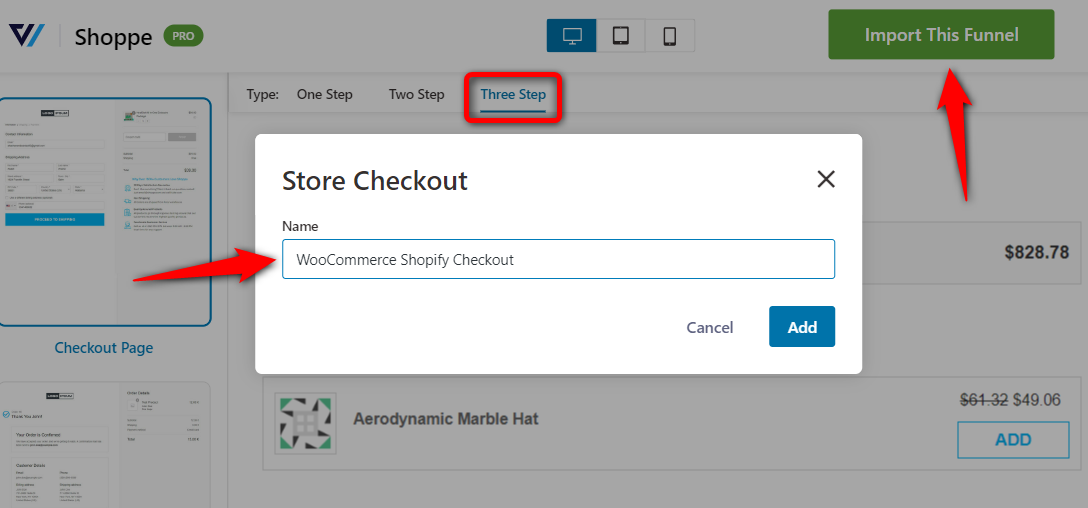
Task: Switch to mobile preview icon
Action: (670, 35)
